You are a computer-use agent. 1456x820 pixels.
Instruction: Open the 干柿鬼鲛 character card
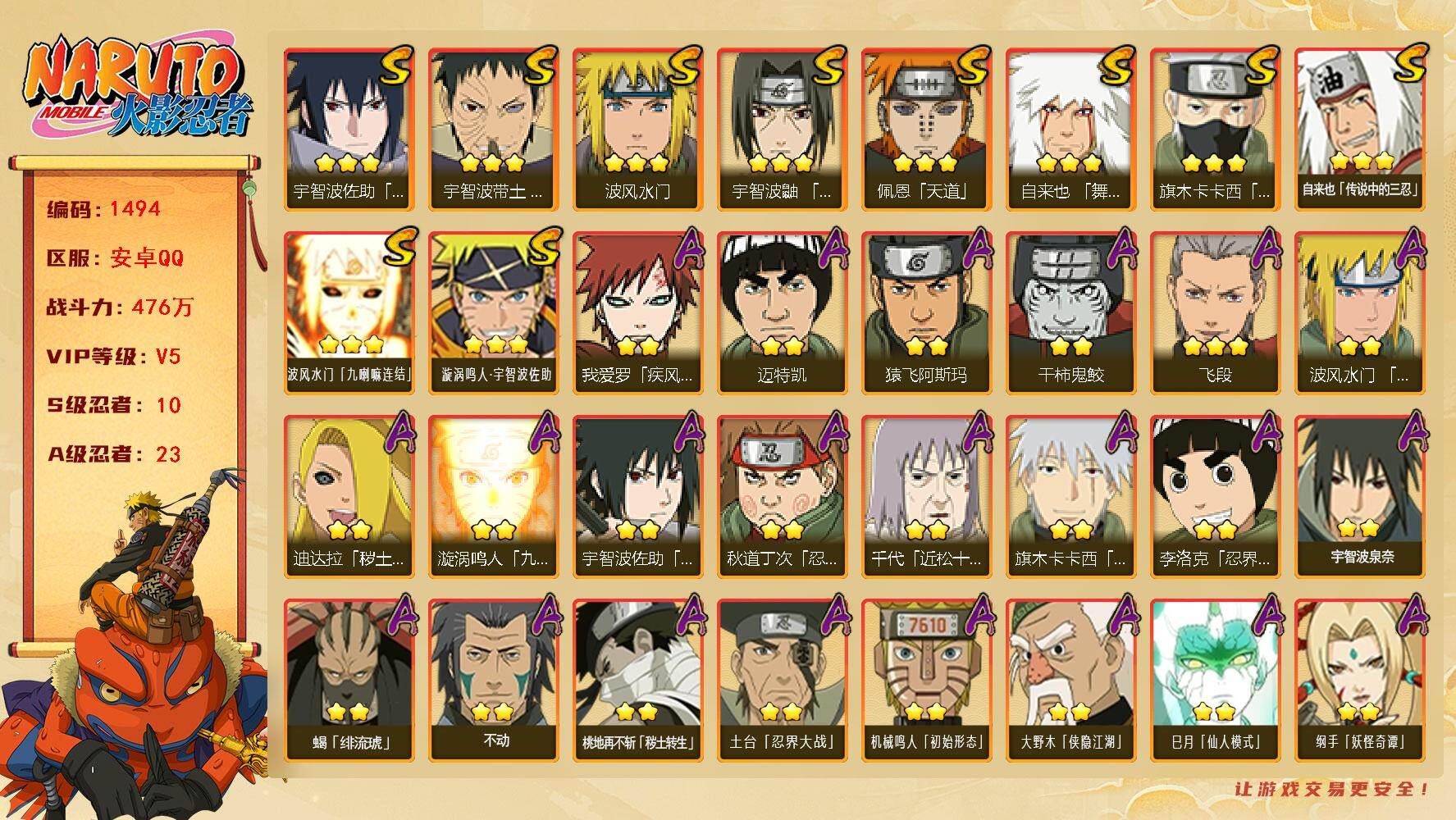1070,312
